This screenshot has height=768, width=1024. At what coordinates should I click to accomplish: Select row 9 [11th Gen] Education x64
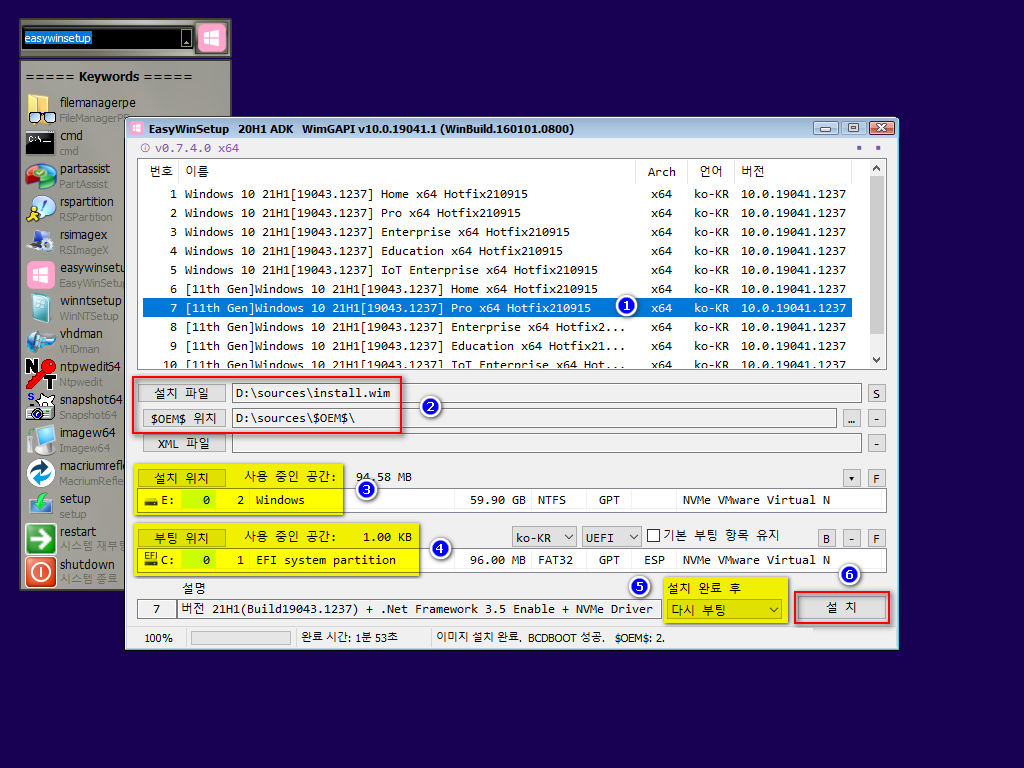pyautogui.click(x=497, y=345)
